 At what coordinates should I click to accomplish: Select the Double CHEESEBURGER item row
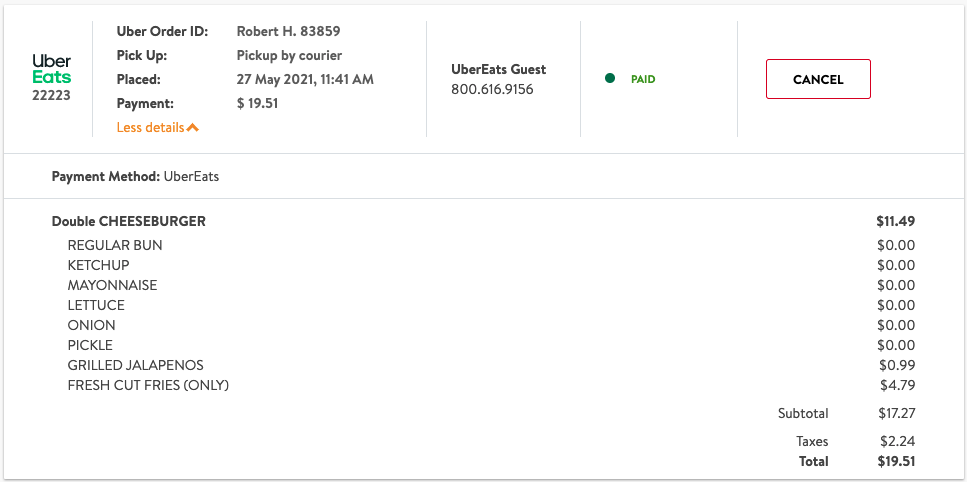(129, 221)
